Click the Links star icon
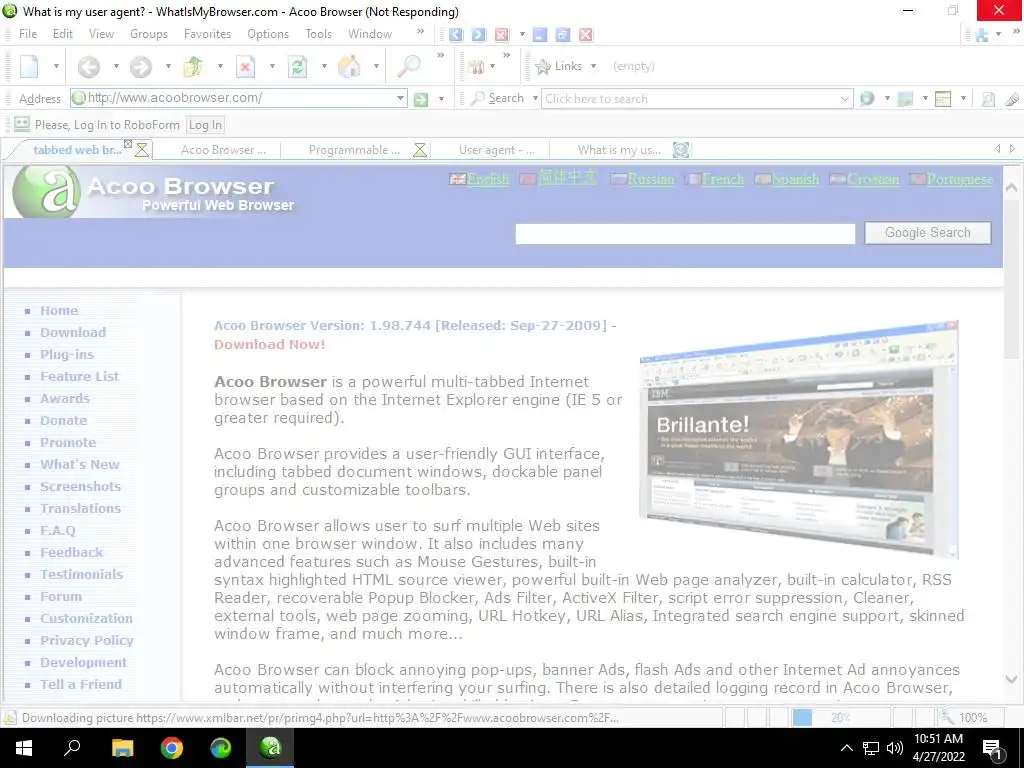1024x768 pixels. click(543, 66)
